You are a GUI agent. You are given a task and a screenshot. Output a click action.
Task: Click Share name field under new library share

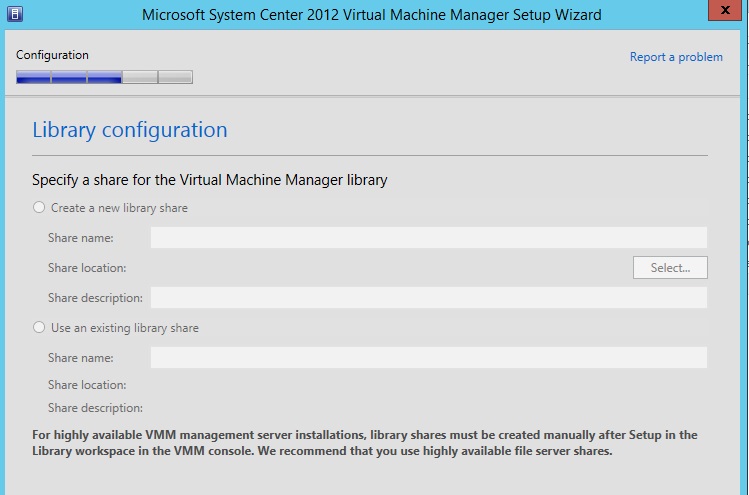pyautogui.click(x=428, y=237)
